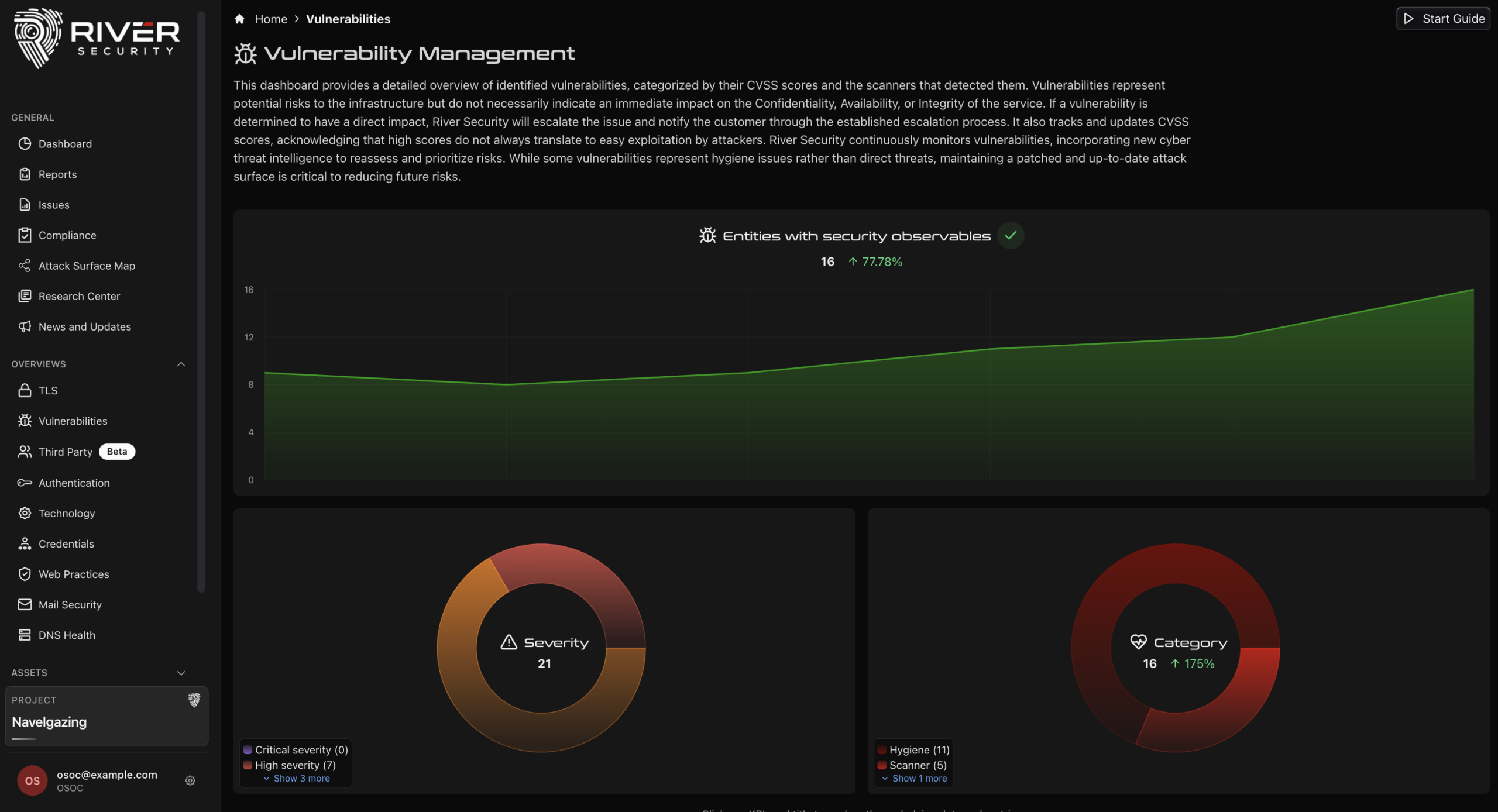1498x812 pixels.
Task: Open the Compliance menu item
Action: pyautogui.click(x=67, y=235)
